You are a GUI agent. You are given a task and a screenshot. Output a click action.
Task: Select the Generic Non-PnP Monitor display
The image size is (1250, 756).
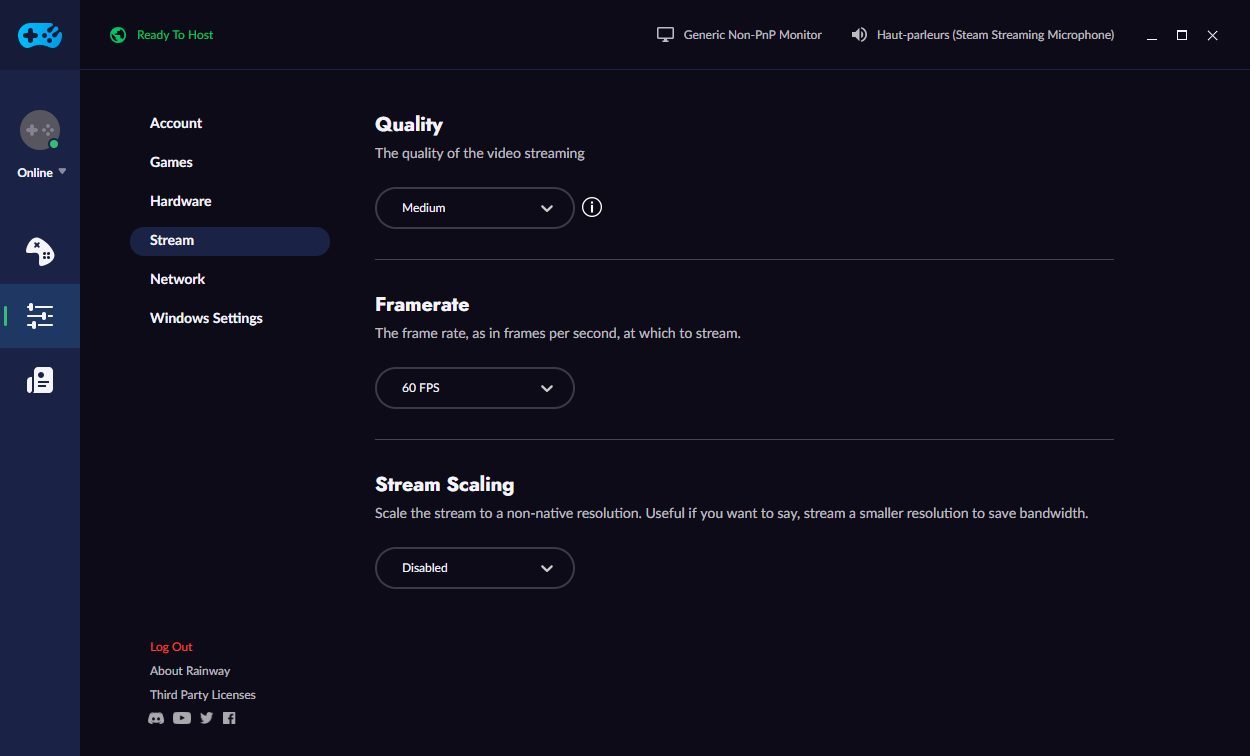click(739, 35)
